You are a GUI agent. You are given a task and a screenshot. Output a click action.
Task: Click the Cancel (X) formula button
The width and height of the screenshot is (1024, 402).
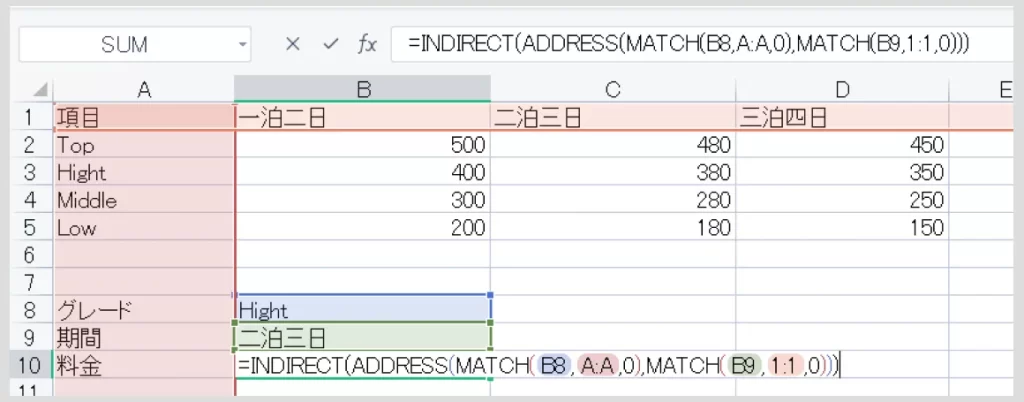point(293,44)
